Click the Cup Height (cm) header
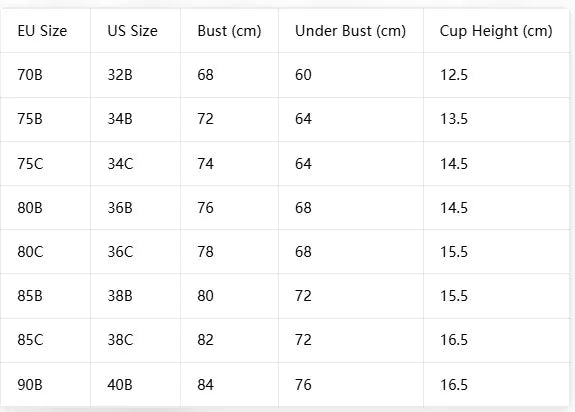The image size is (575, 412). tap(496, 31)
